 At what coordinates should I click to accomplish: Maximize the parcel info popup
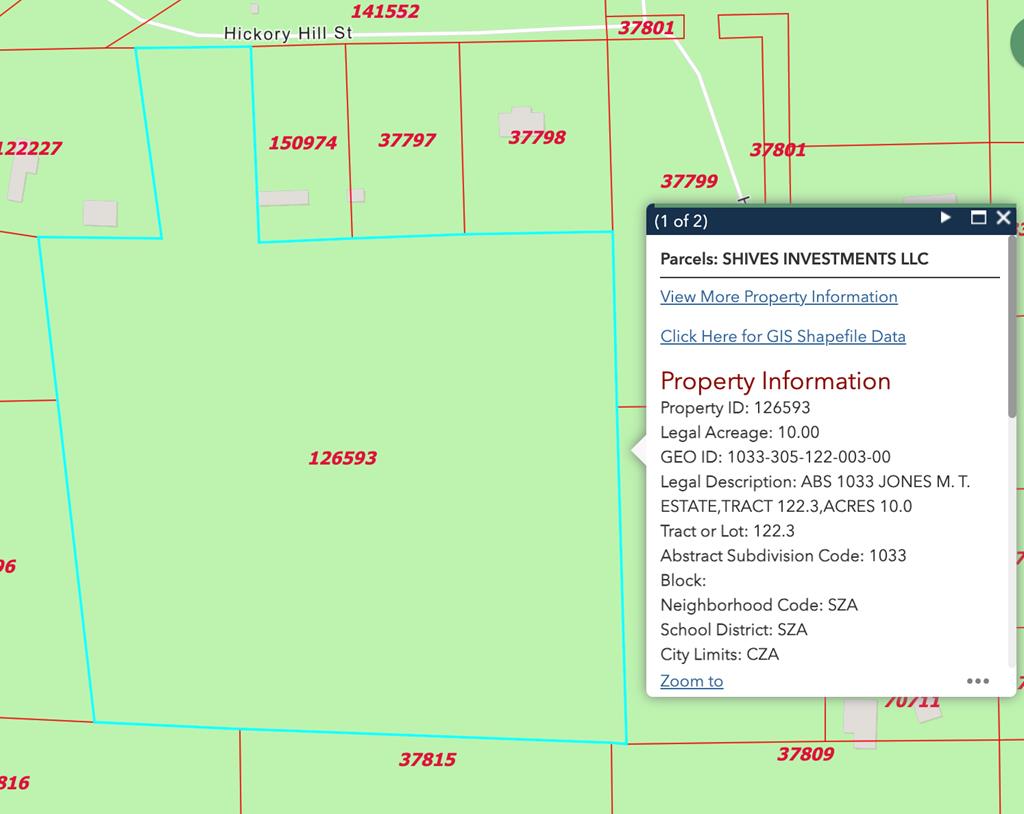pyautogui.click(x=978, y=218)
